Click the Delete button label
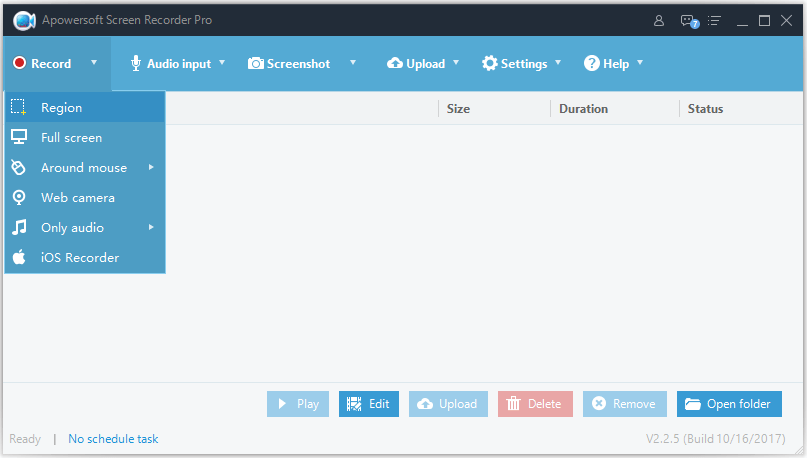The width and height of the screenshot is (807, 458). pyautogui.click(x=545, y=404)
